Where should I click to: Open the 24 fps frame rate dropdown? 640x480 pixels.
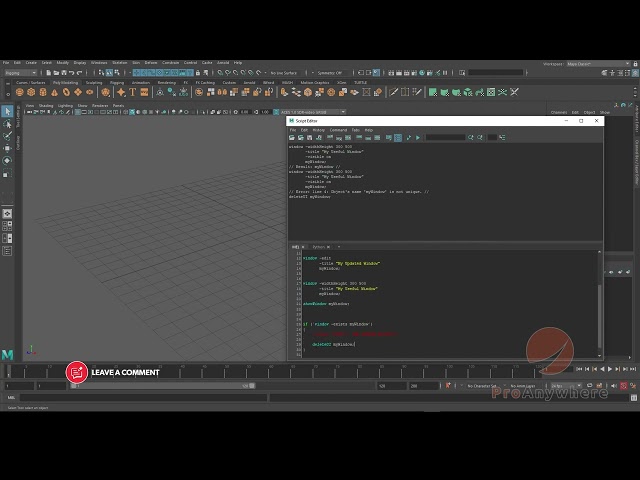click(x=565, y=386)
